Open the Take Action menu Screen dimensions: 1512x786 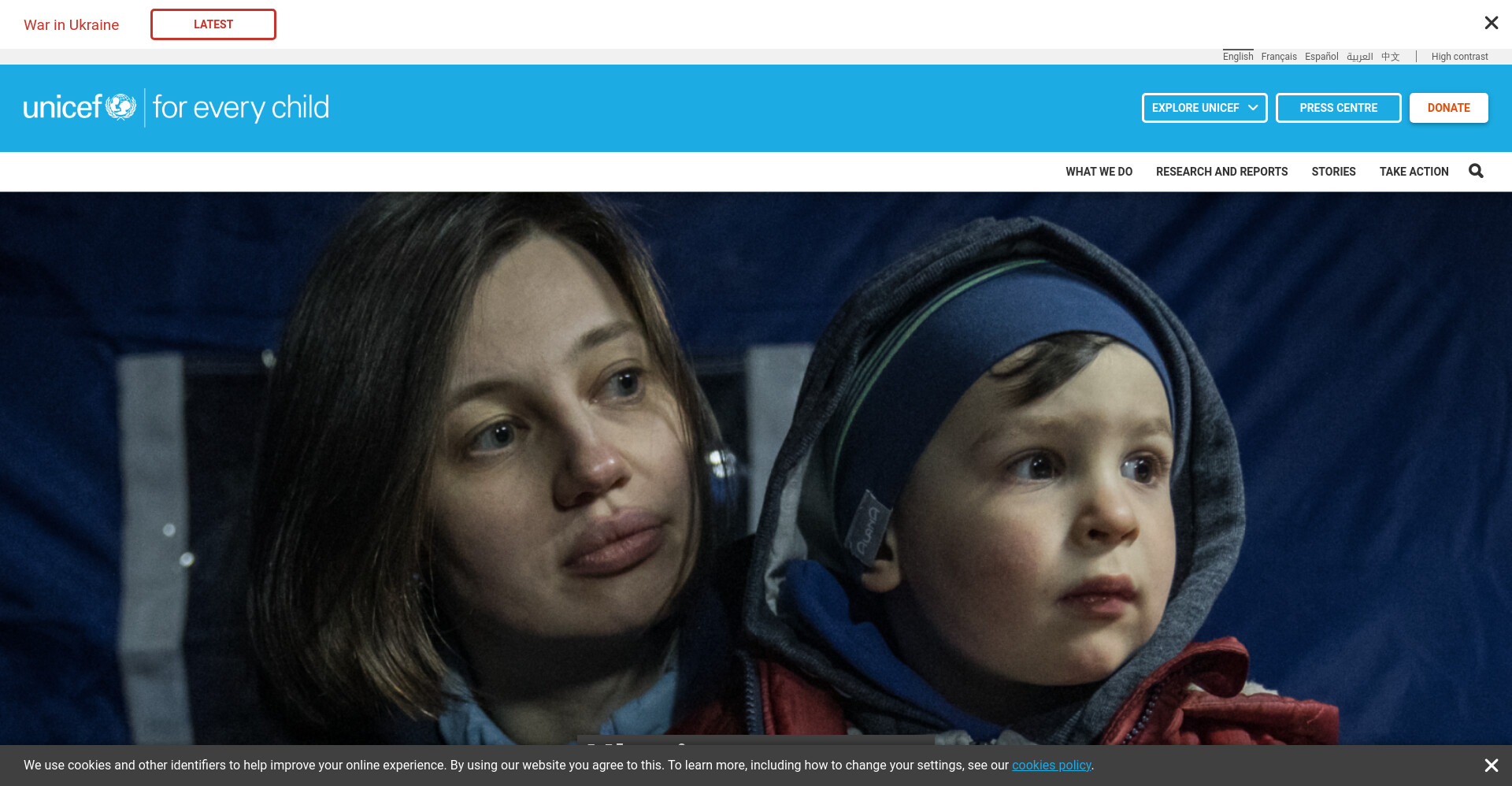[x=1414, y=172]
